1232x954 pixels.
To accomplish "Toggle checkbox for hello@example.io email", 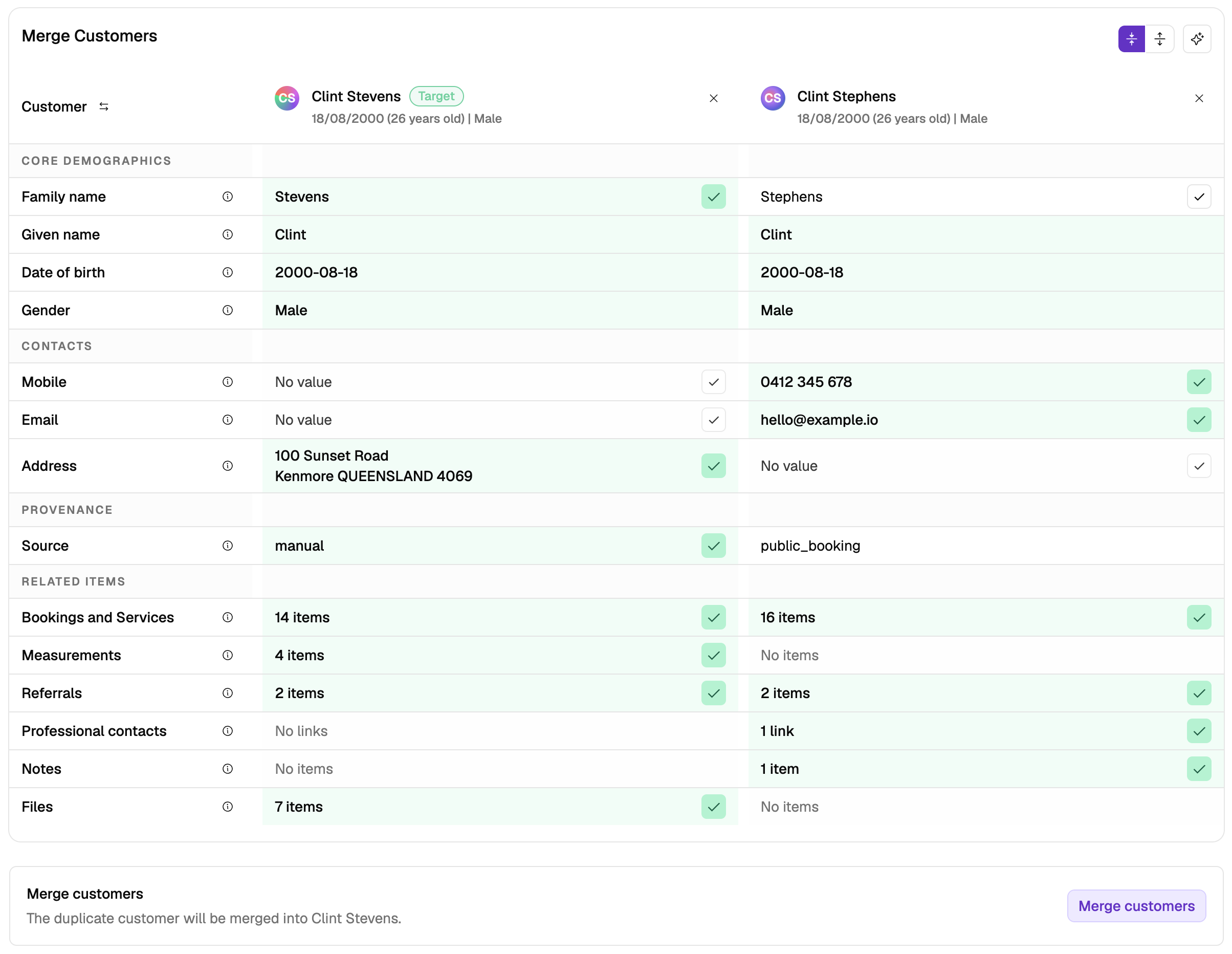I will click(1199, 420).
